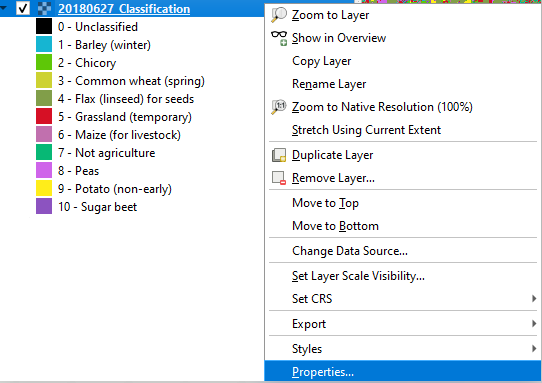Viewport: 542px width, 383px height.
Task: Click the red Grassland (temporary) swatch
Action: click(x=44, y=116)
